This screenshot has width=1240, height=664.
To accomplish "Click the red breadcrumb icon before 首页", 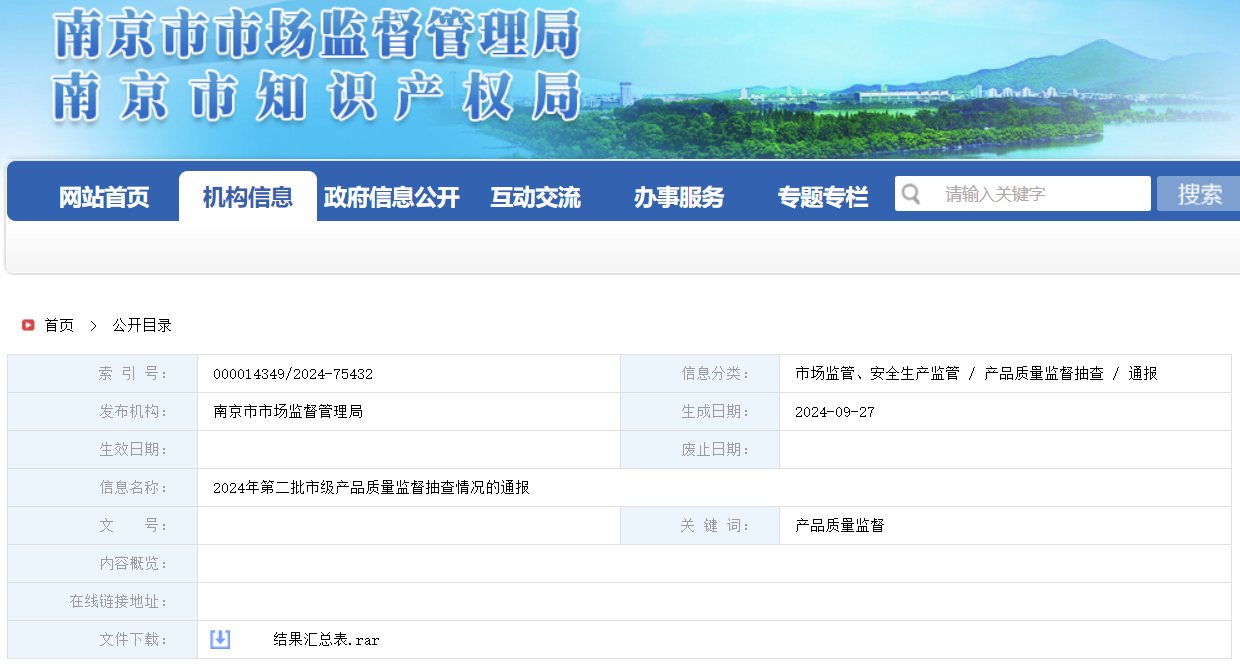I will [x=28, y=325].
